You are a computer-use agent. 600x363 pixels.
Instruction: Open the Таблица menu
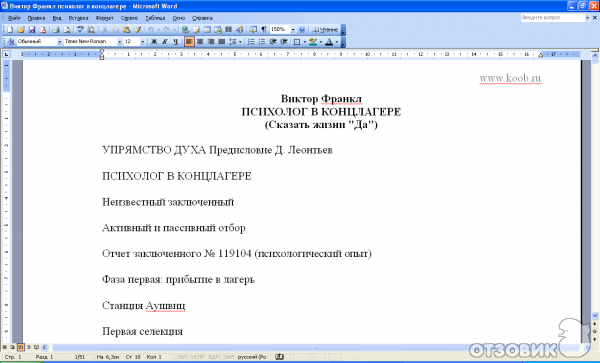pos(155,18)
